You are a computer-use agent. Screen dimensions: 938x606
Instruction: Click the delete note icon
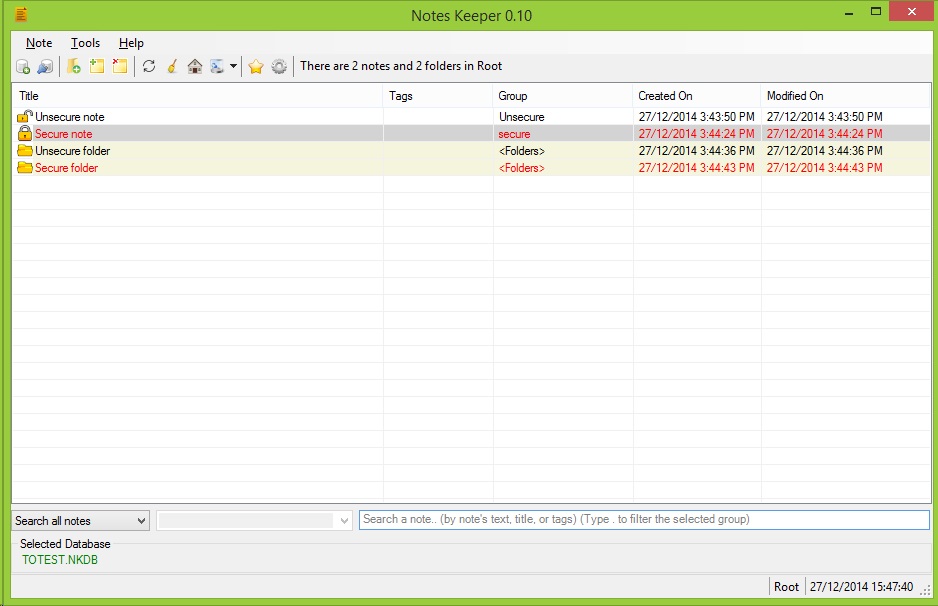point(120,67)
